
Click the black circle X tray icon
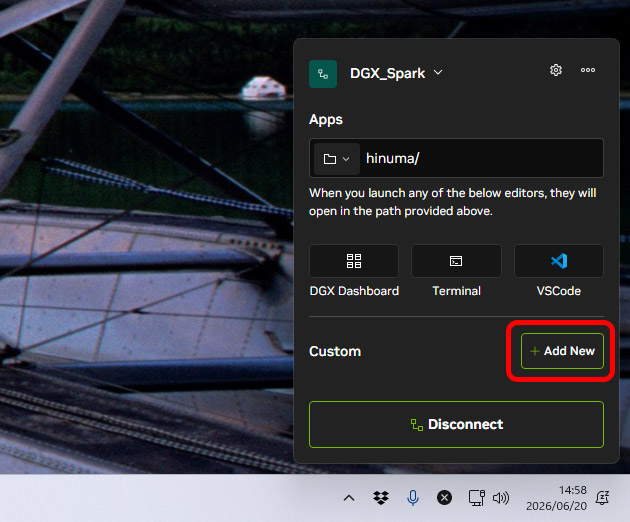click(x=444, y=498)
